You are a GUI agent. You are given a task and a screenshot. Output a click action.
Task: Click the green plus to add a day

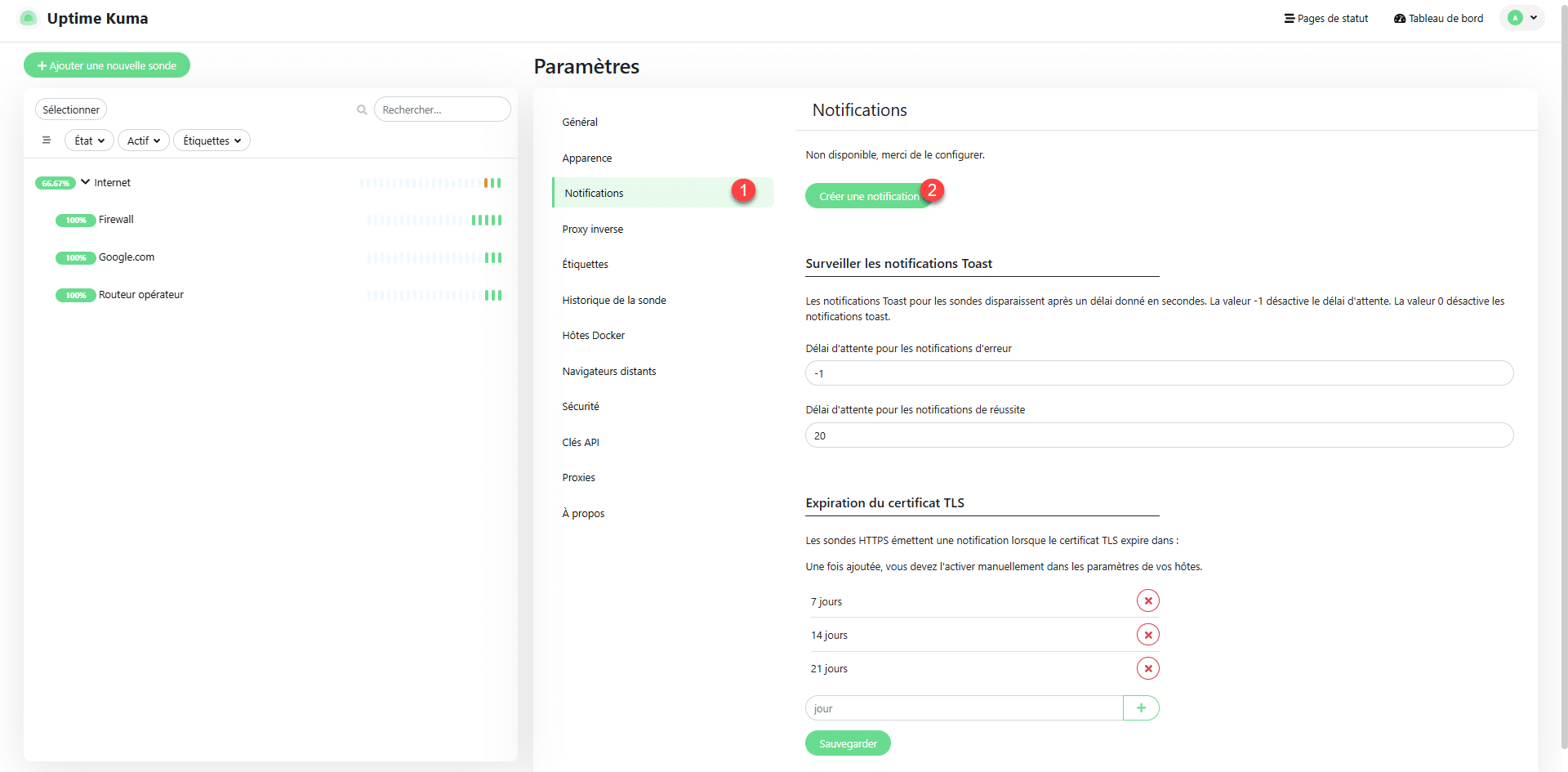coord(1141,708)
